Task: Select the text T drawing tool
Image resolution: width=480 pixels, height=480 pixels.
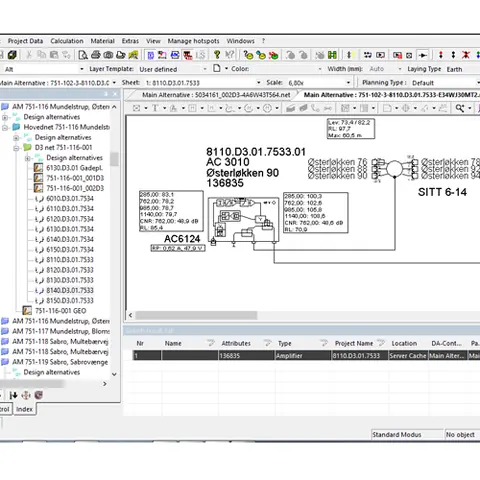Action: (155, 108)
